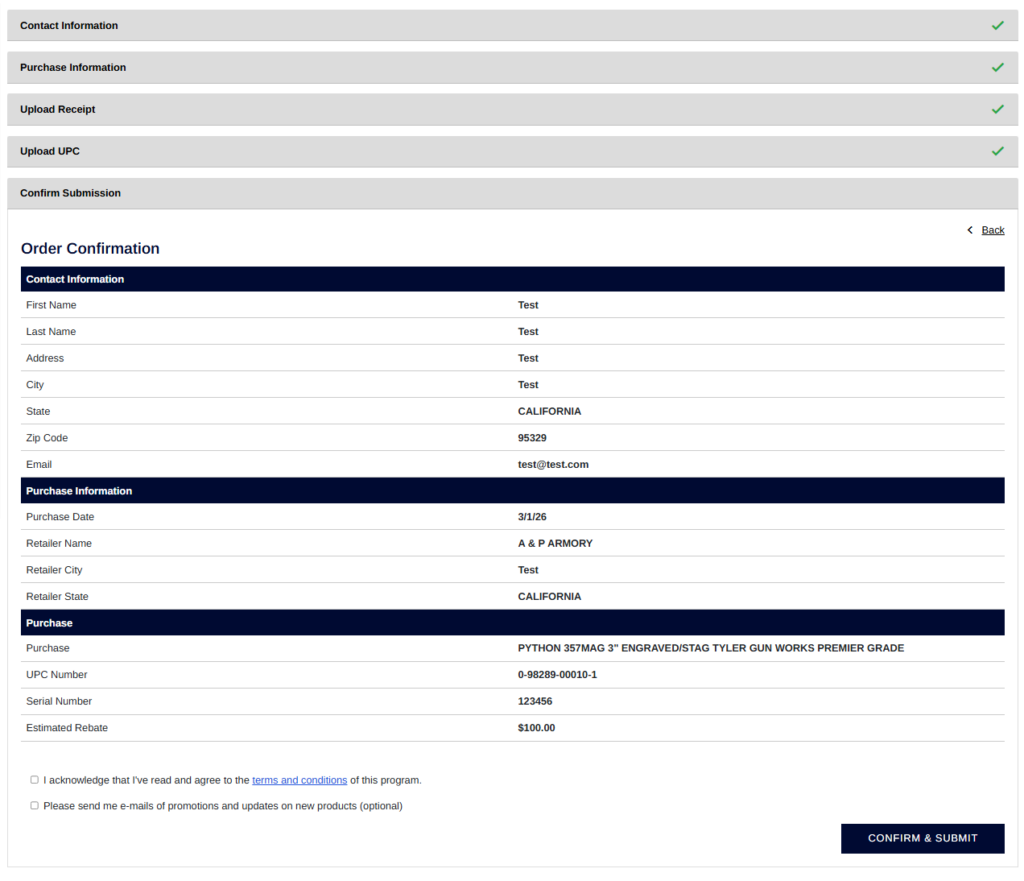The height and width of the screenshot is (881, 1024).
Task: Tick the terms and conditions acknowledgment checkbox
Action: pos(35,780)
